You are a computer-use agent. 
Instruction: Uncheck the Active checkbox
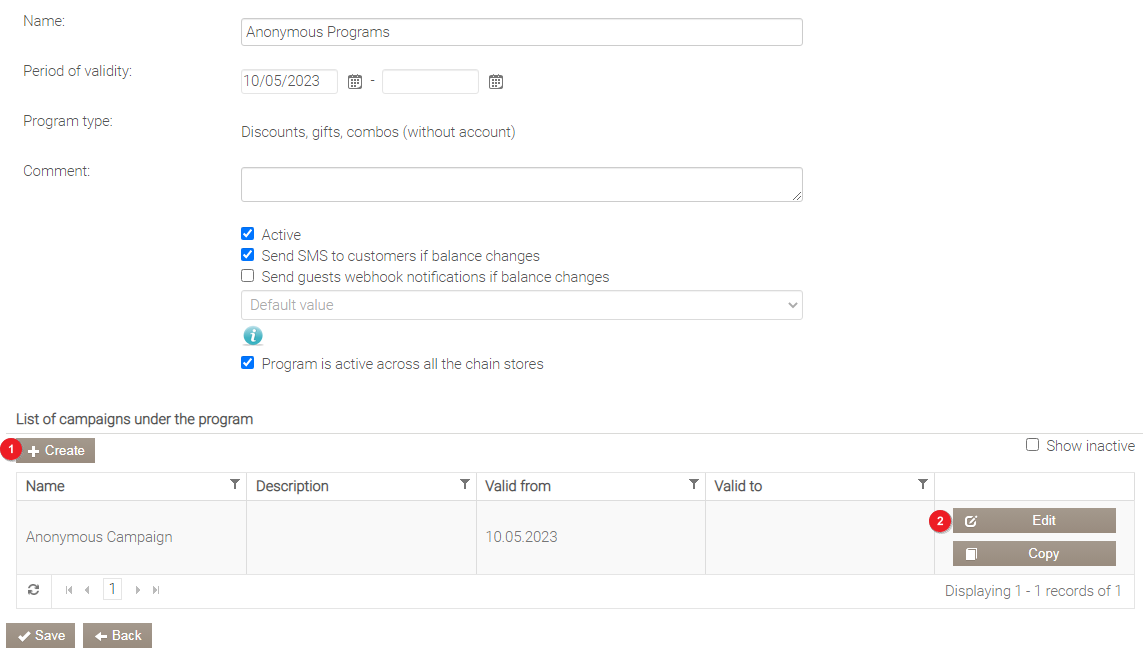(x=248, y=234)
